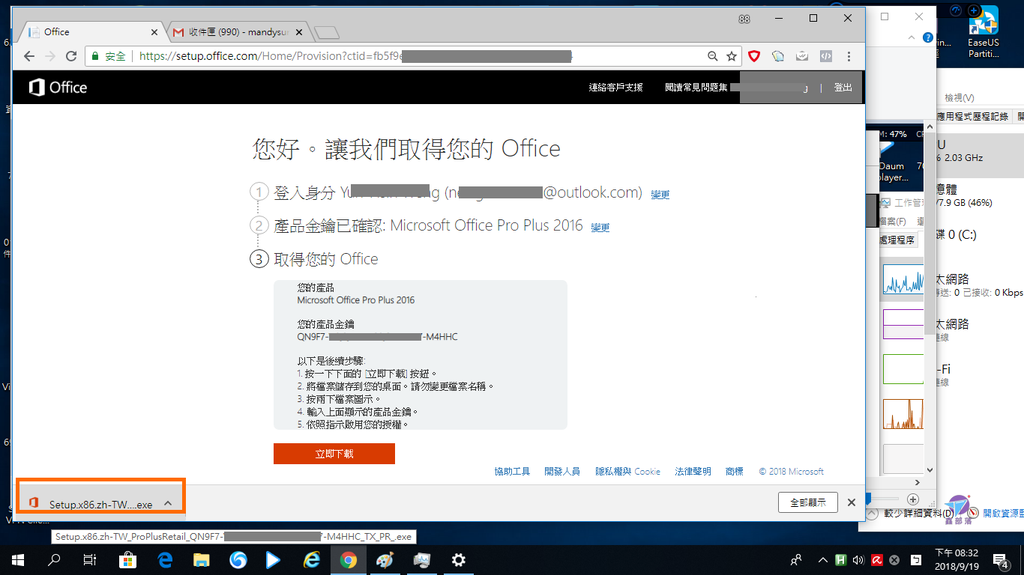Collapse the ribbon chevron in the back window
Image resolution: width=1024 pixels, height=575 pixels.
tap(912, 38)
